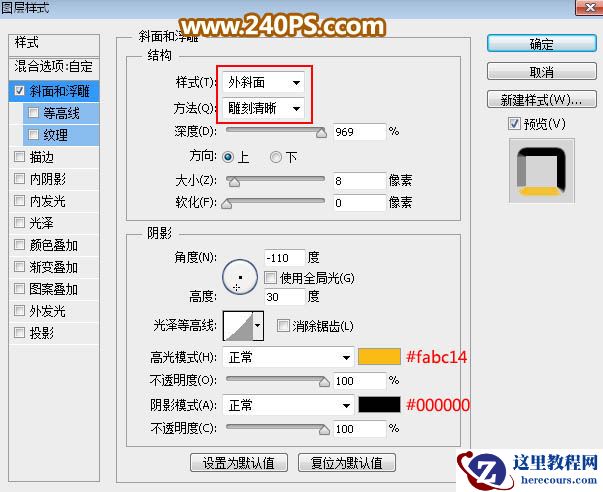Open the 方法(Q) dropdown showing 雕刻清晰
Screen dimensions: 603x492
[263, 108]
